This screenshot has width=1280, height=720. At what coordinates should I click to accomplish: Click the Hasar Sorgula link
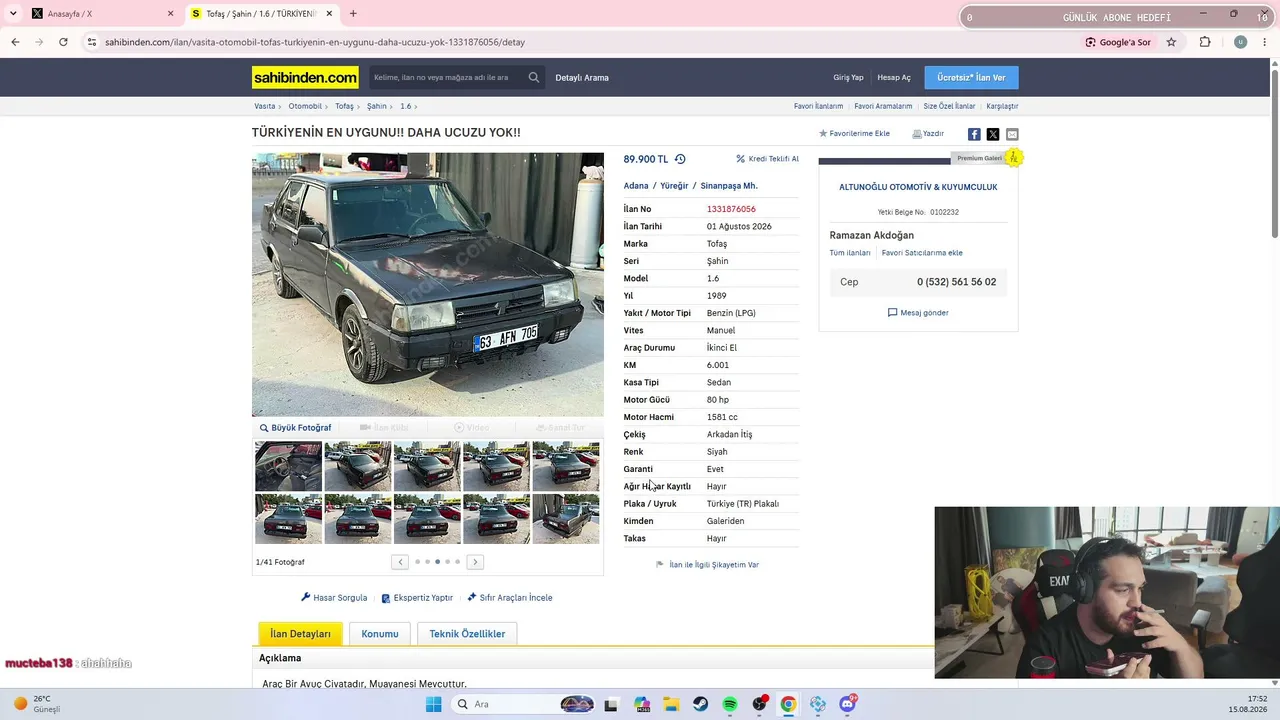pyautogui.click(x=334, y=598)
